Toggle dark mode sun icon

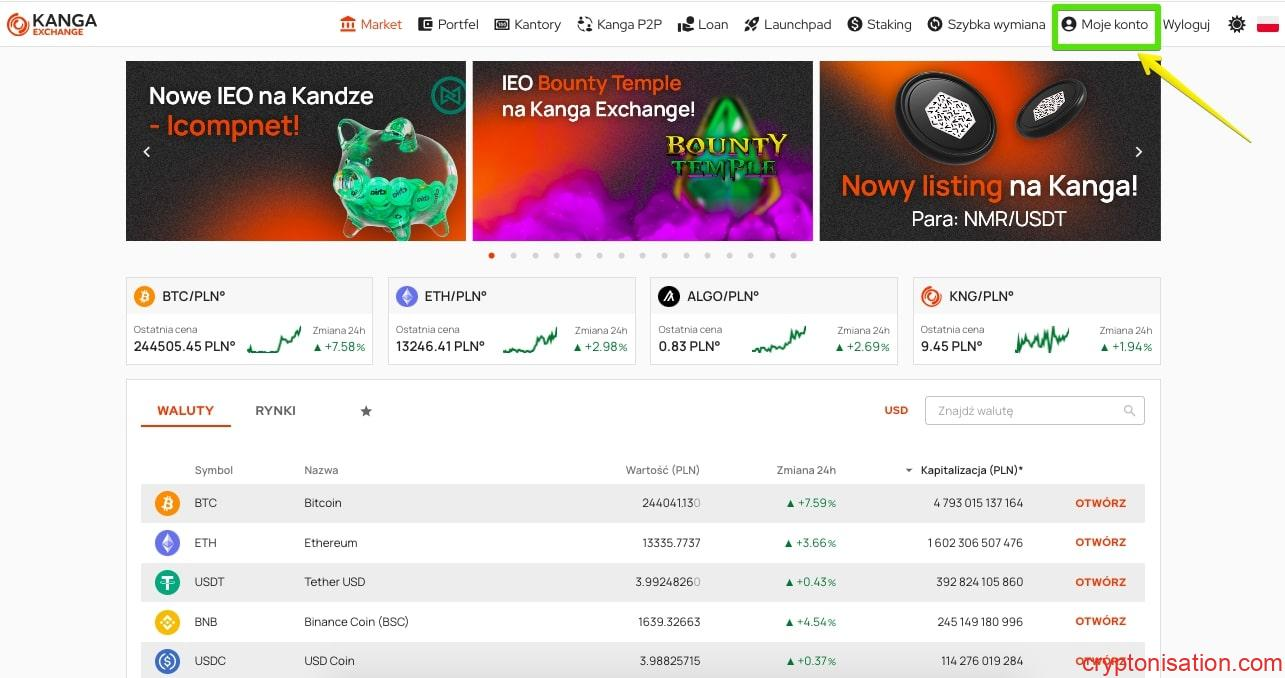point(1237,24)
